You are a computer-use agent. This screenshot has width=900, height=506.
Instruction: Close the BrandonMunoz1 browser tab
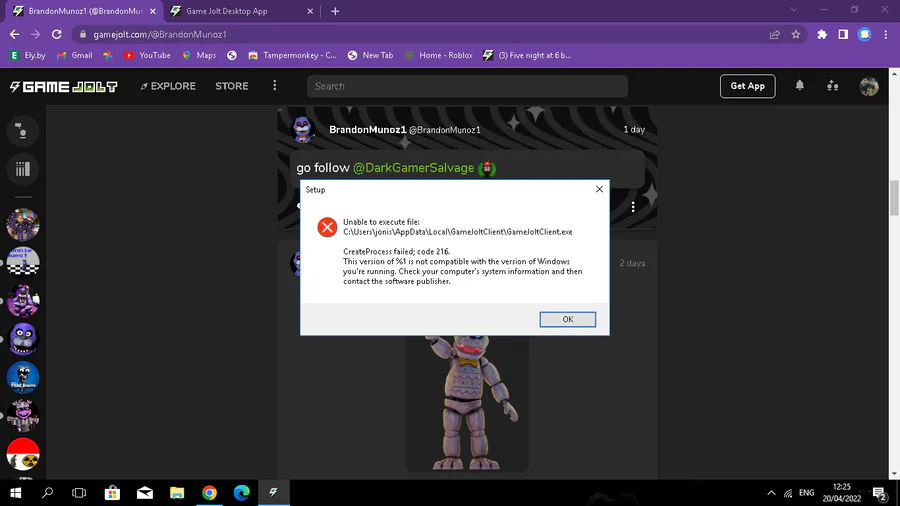[153, 11]
